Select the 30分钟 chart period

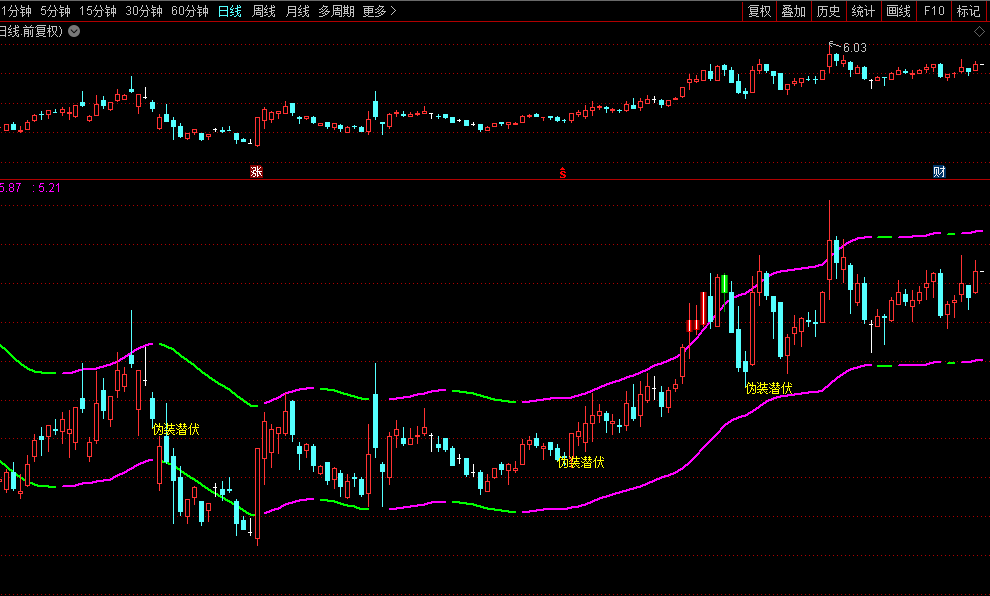point(144,11)
